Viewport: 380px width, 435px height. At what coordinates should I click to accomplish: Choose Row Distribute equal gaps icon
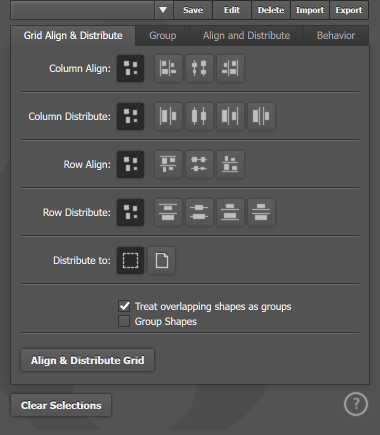[x=261, y=212]
